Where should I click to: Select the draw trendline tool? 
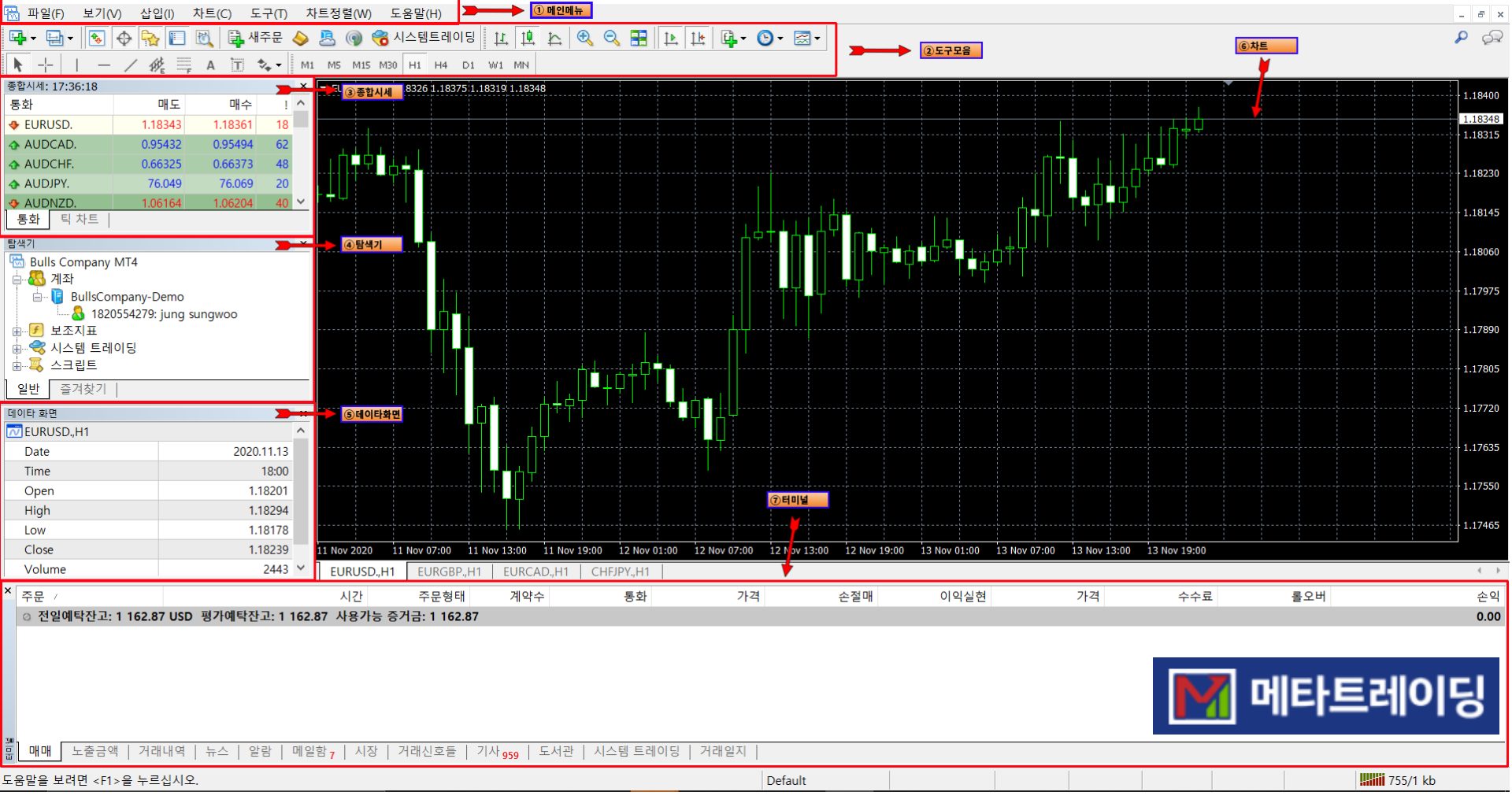(130, 65)
